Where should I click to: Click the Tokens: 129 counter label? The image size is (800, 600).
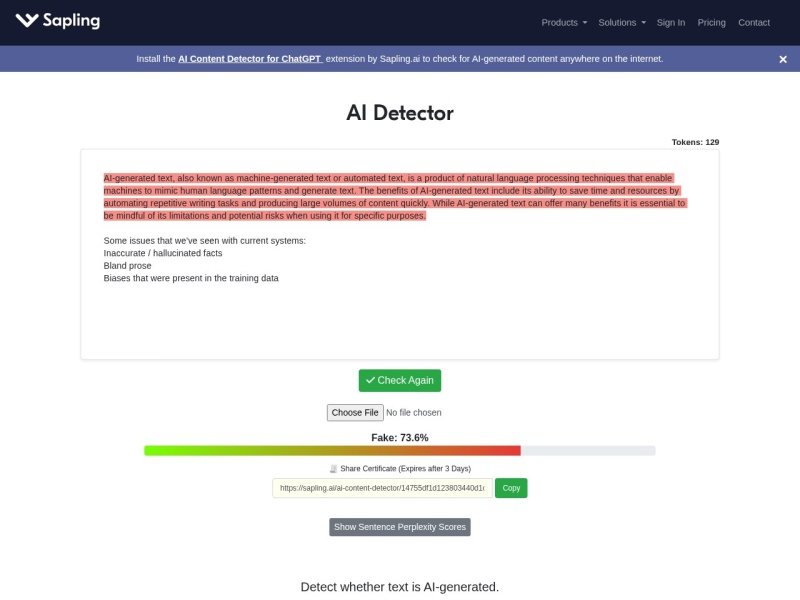pyautogui.click(x=697, y=142)
